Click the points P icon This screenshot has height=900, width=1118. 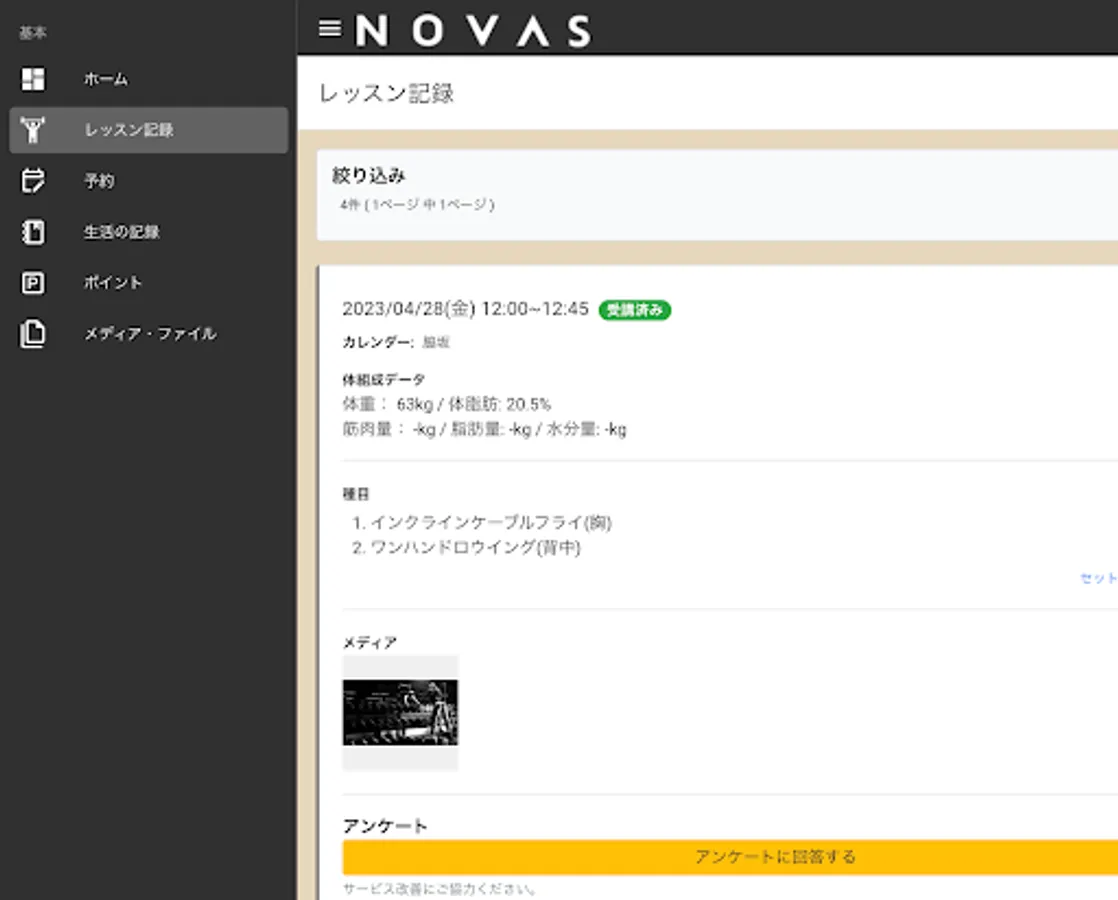point(33,283)
